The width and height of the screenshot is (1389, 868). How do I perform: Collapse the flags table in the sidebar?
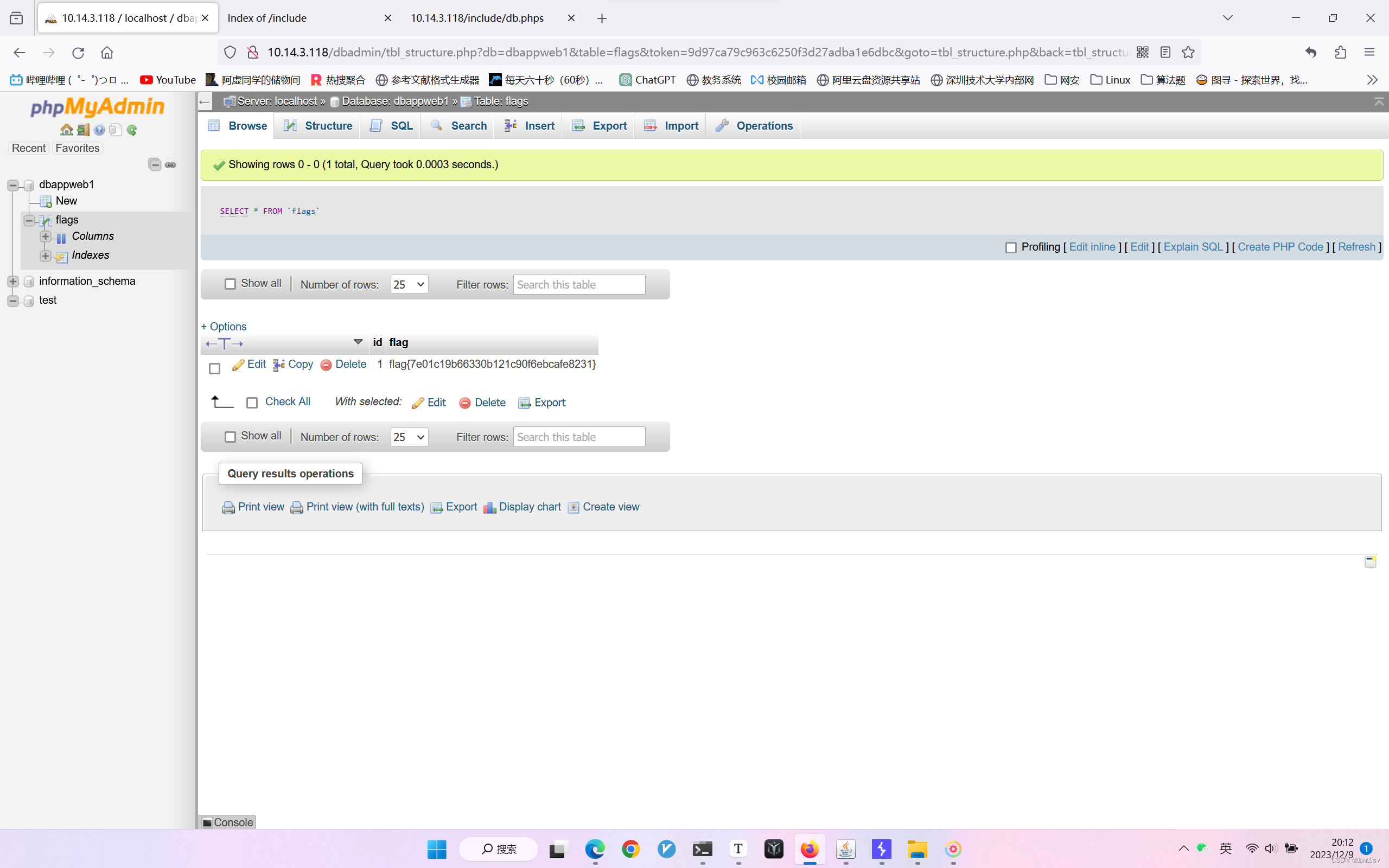(x=29, y=220)
